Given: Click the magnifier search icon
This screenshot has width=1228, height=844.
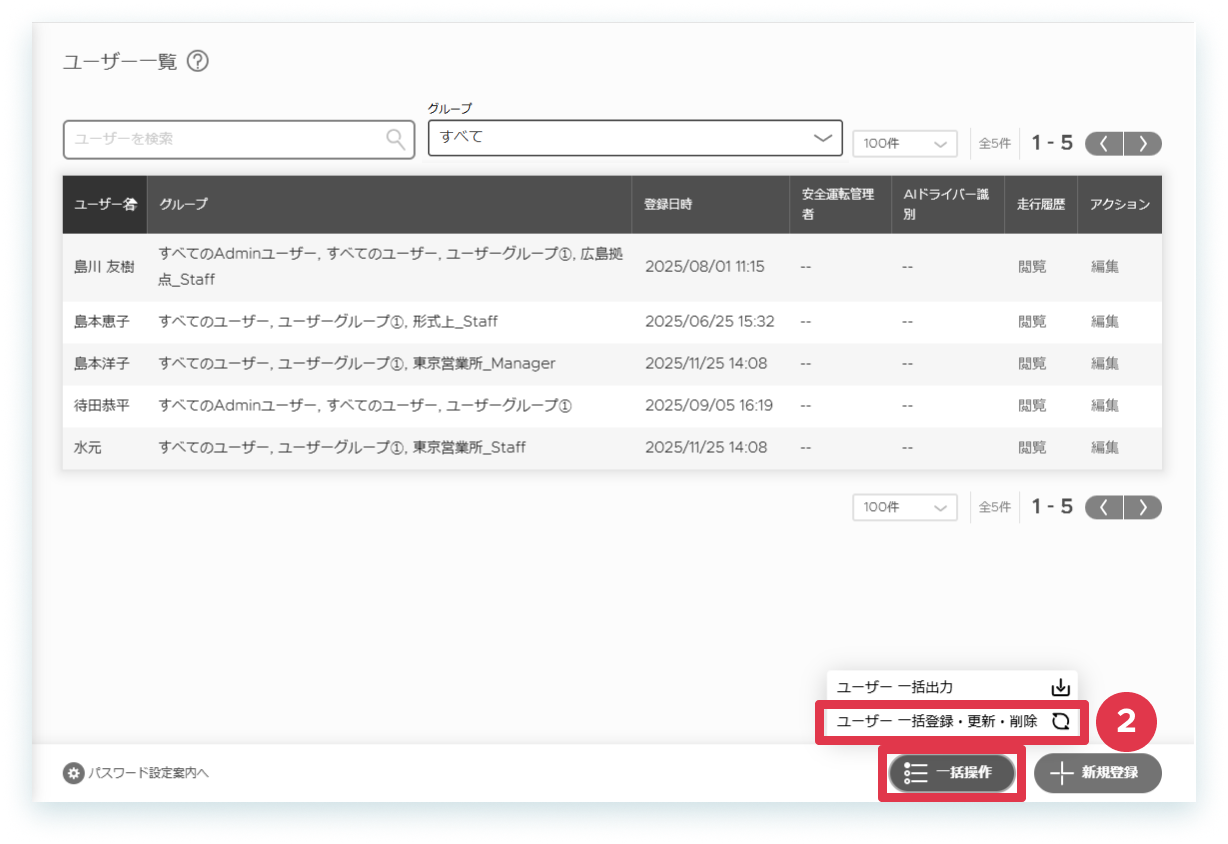Looking at the screenshot, I should [x=396, y=139].
